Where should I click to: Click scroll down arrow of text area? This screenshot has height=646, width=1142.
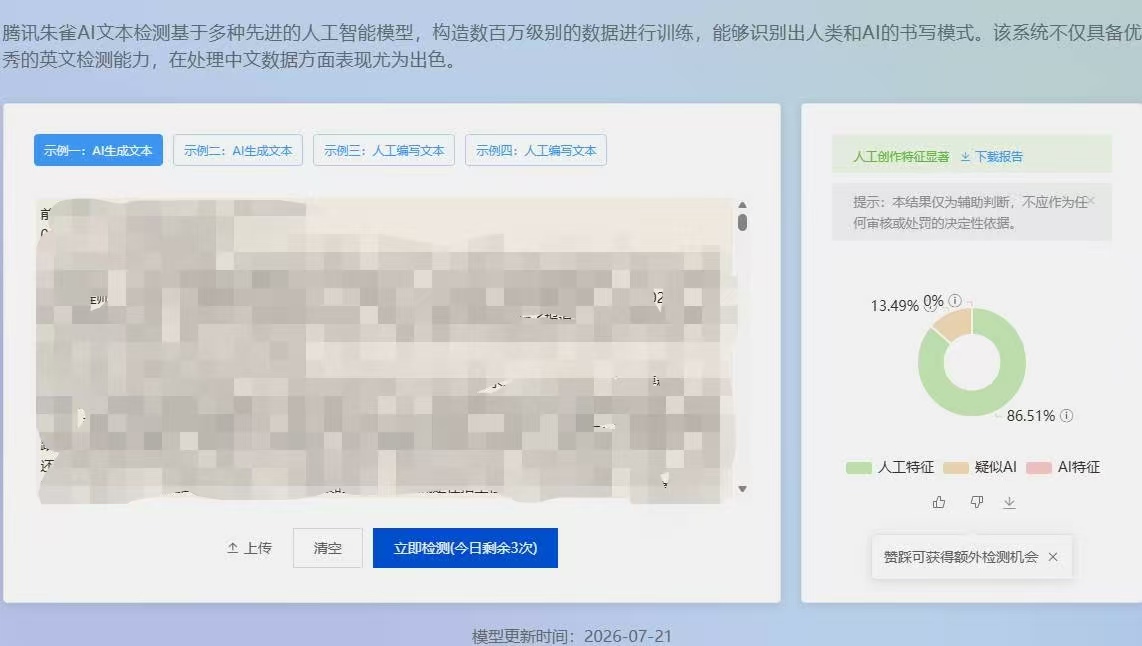(x=742, y=489)
